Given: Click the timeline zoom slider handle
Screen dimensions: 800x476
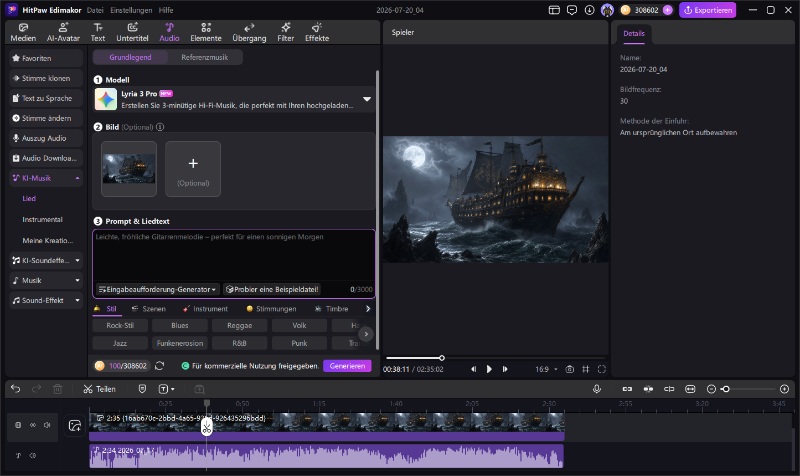Looking at the screenshot, I should coord(726,389).
